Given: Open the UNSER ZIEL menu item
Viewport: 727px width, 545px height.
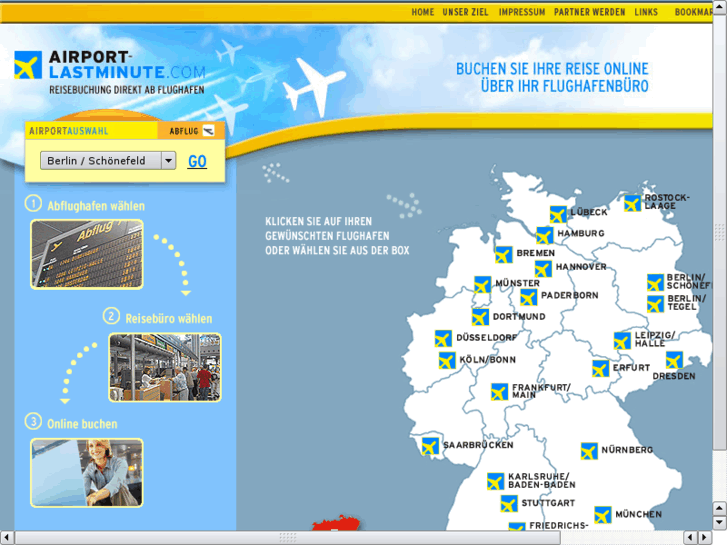Looking at the screenshot, I should click(x=466, y=12).
